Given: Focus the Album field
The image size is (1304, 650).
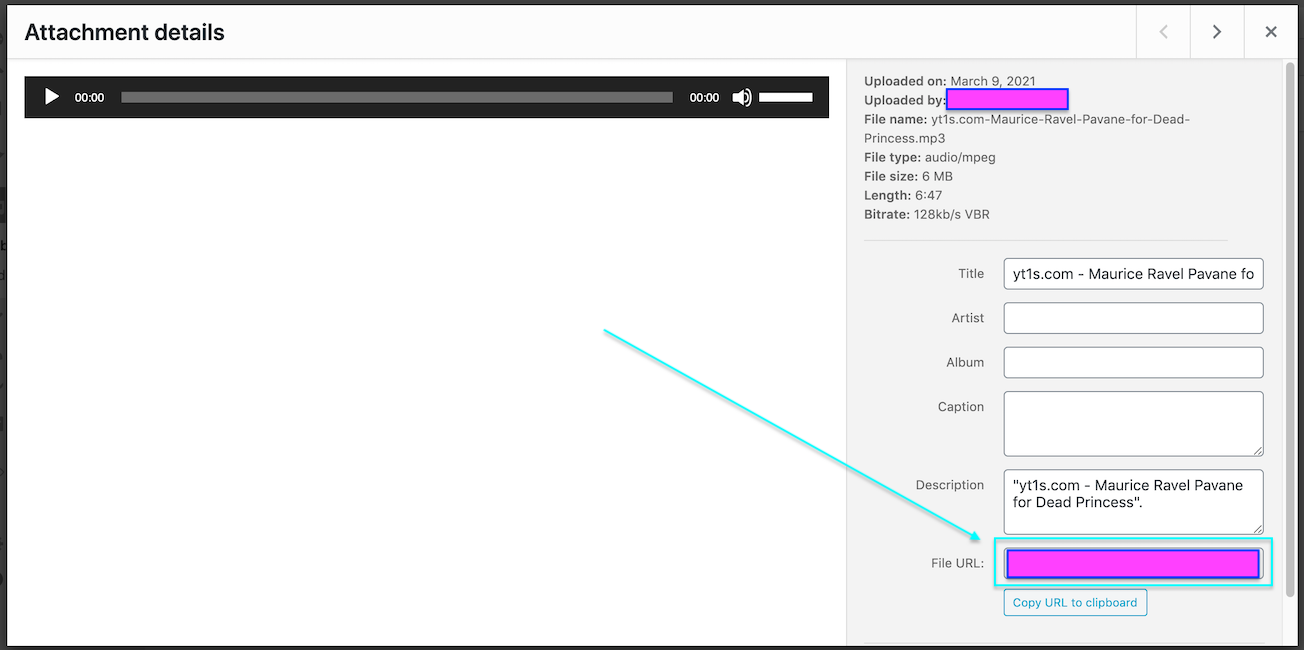Looking at the screenshot, I should click(x=1133, y=362).
